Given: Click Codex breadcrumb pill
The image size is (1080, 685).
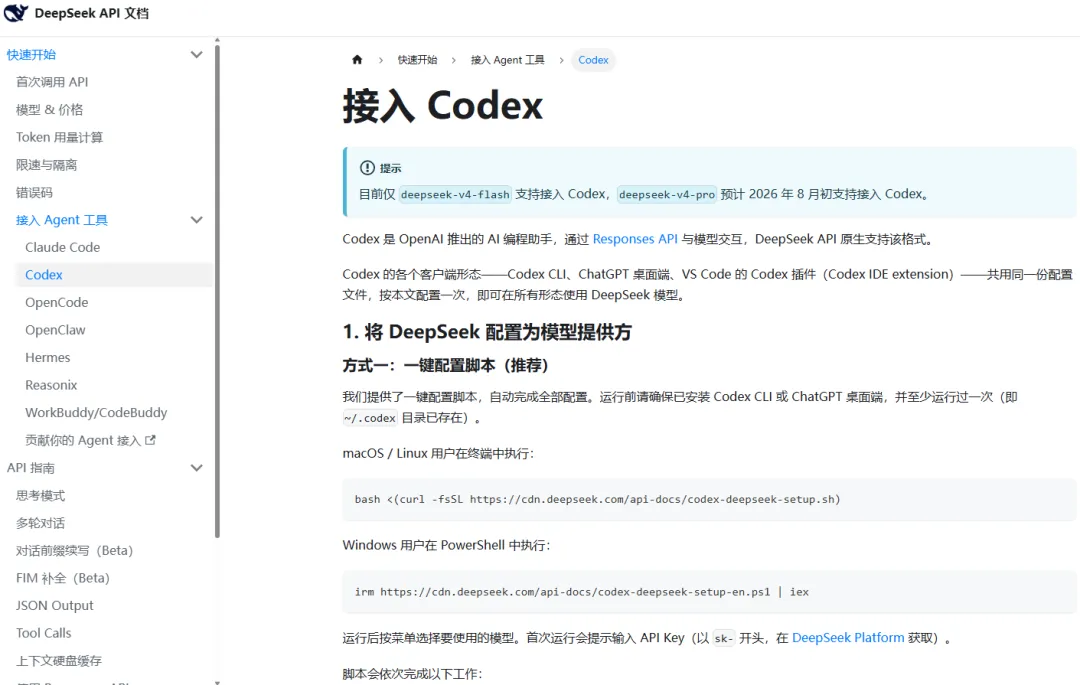Looking at the screenshot, I should point(593,60).
